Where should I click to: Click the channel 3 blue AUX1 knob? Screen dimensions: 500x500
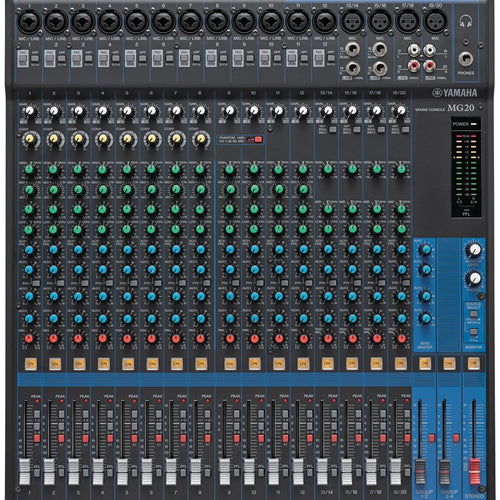click(78, 250)
